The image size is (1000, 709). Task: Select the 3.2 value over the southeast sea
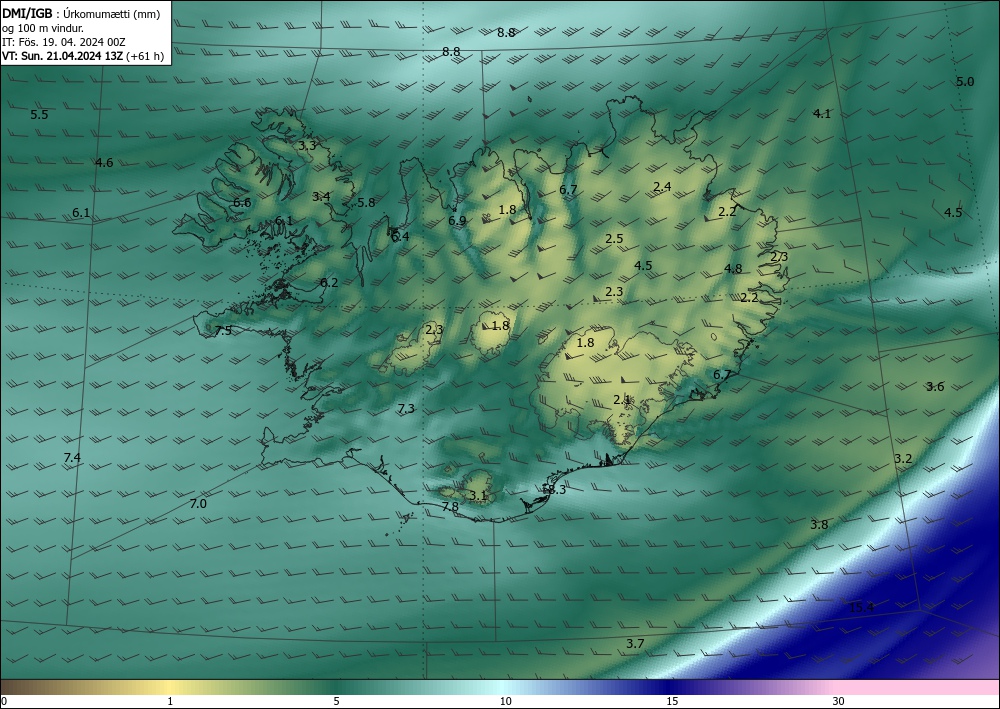coord(903,458)
